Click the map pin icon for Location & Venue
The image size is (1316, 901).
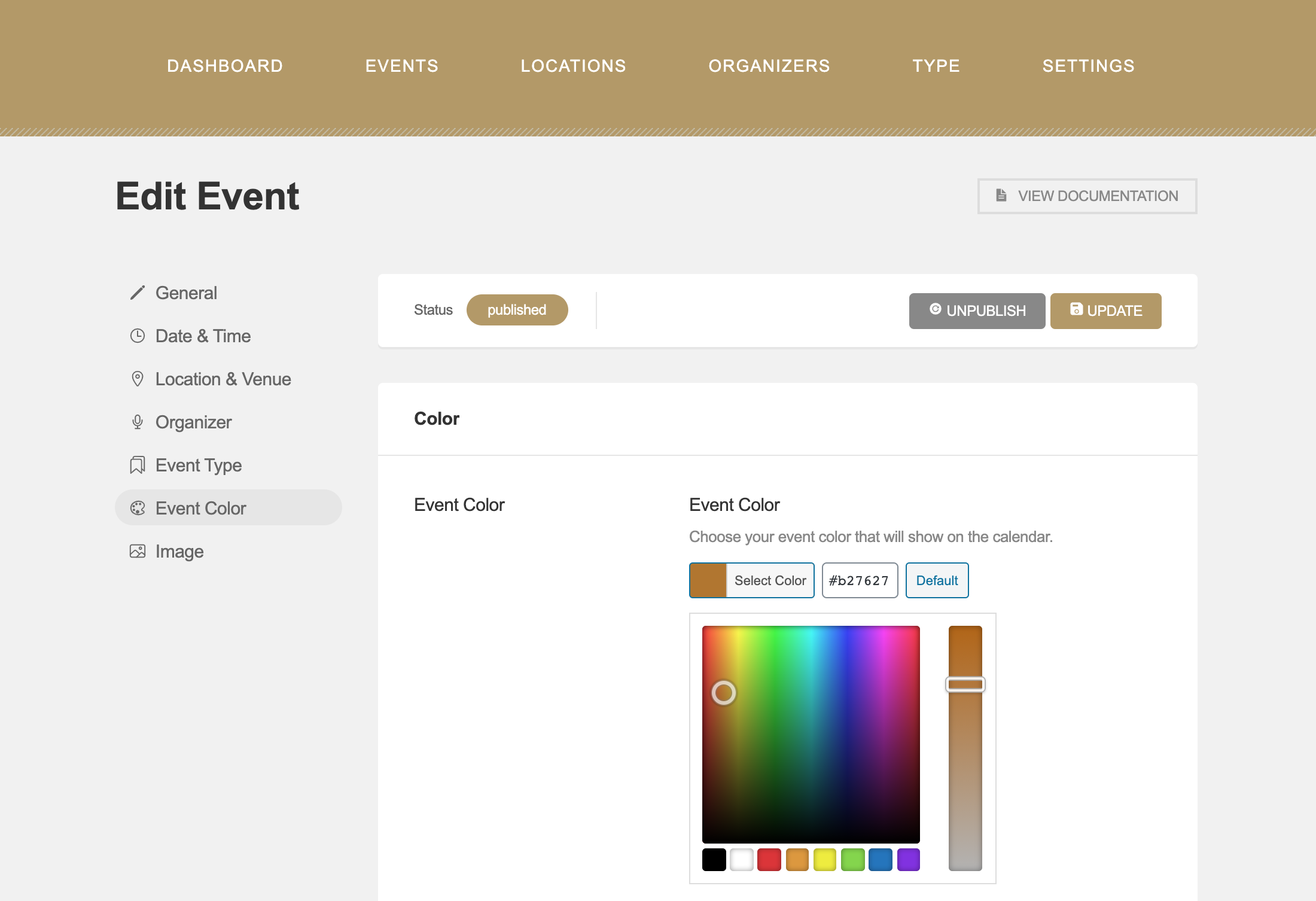(138, 379)
